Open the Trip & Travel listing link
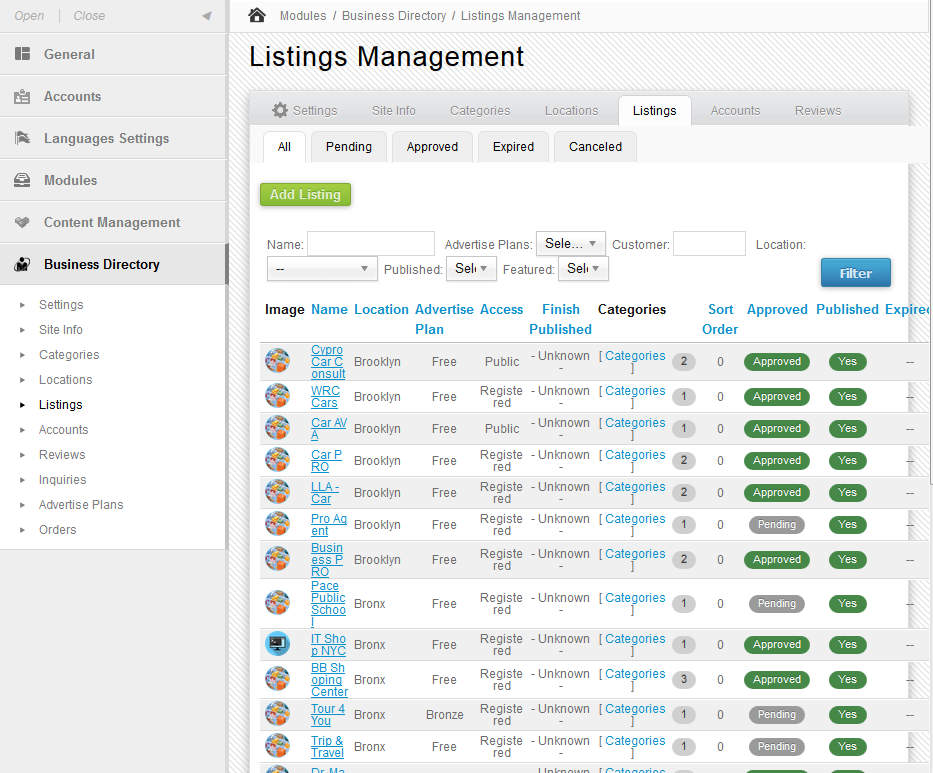This screenshot has height=773, width=933. [x=327, y=746]
